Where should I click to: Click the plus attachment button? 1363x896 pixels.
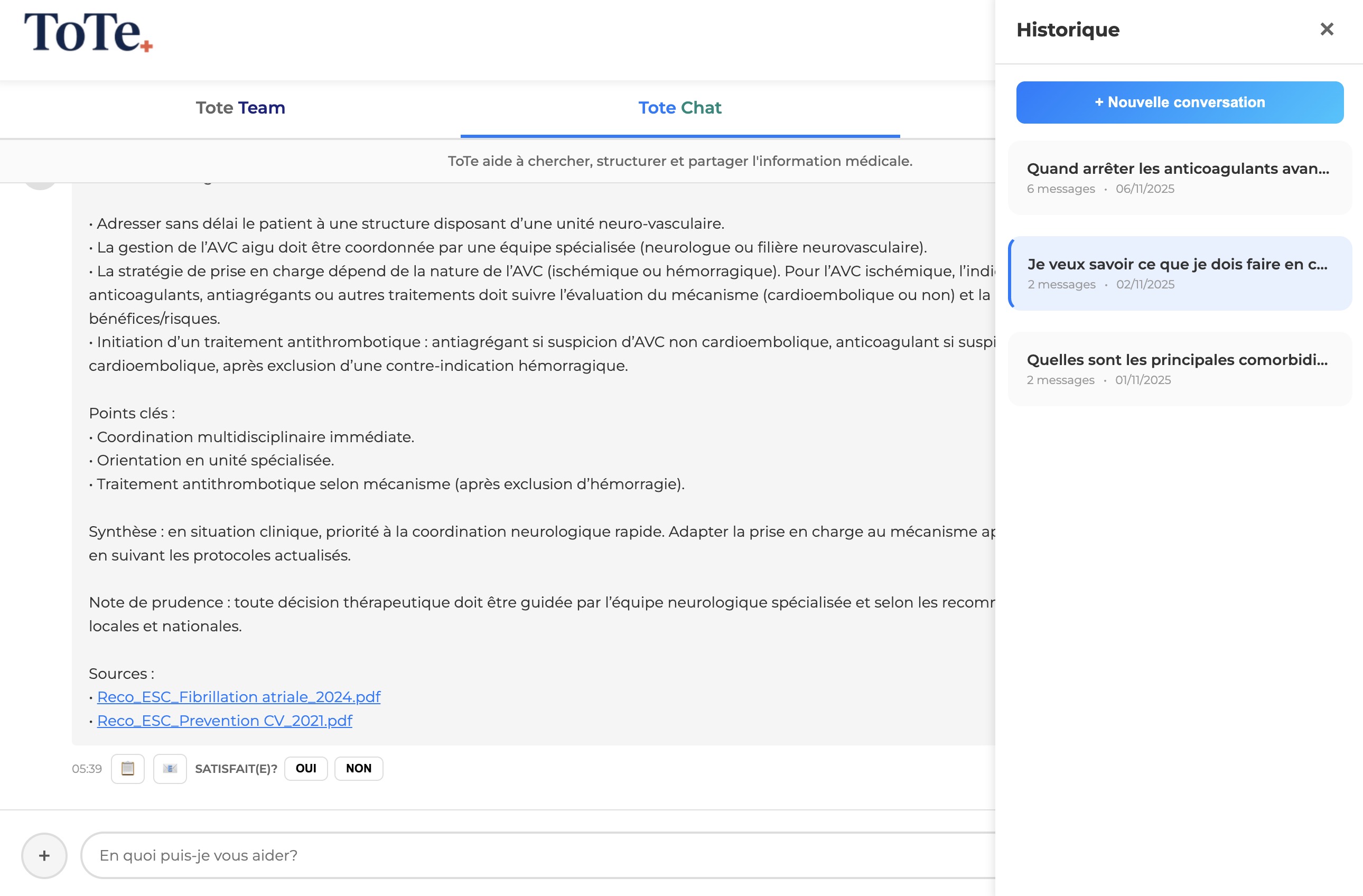[44, 855]
